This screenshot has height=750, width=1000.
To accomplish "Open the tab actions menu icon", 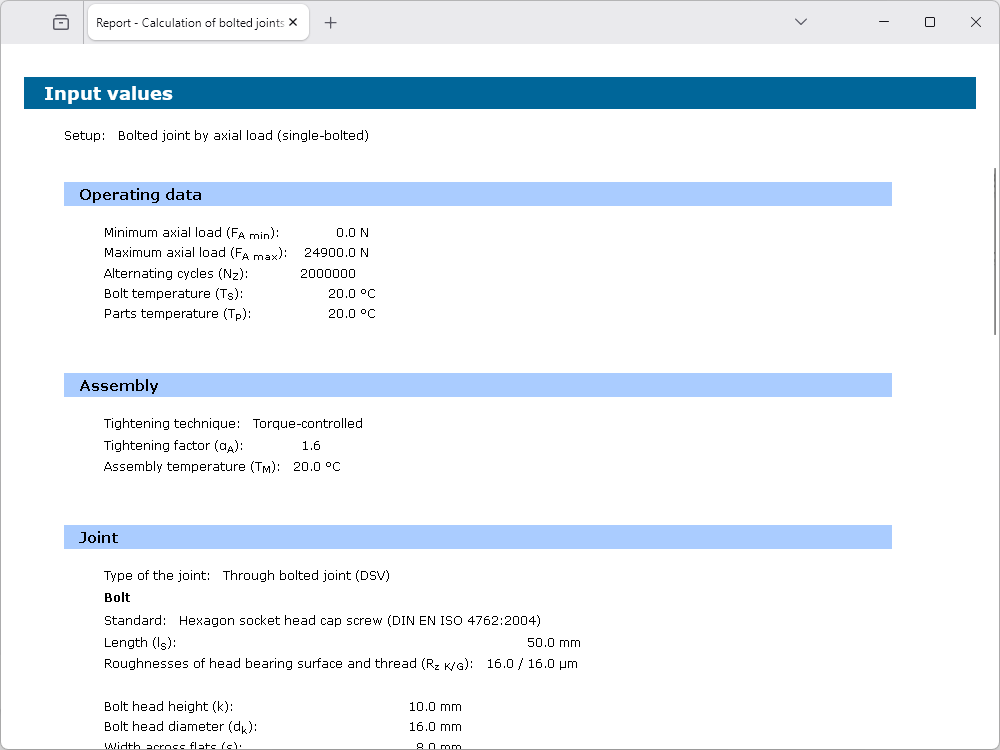I will pos(61,22).
